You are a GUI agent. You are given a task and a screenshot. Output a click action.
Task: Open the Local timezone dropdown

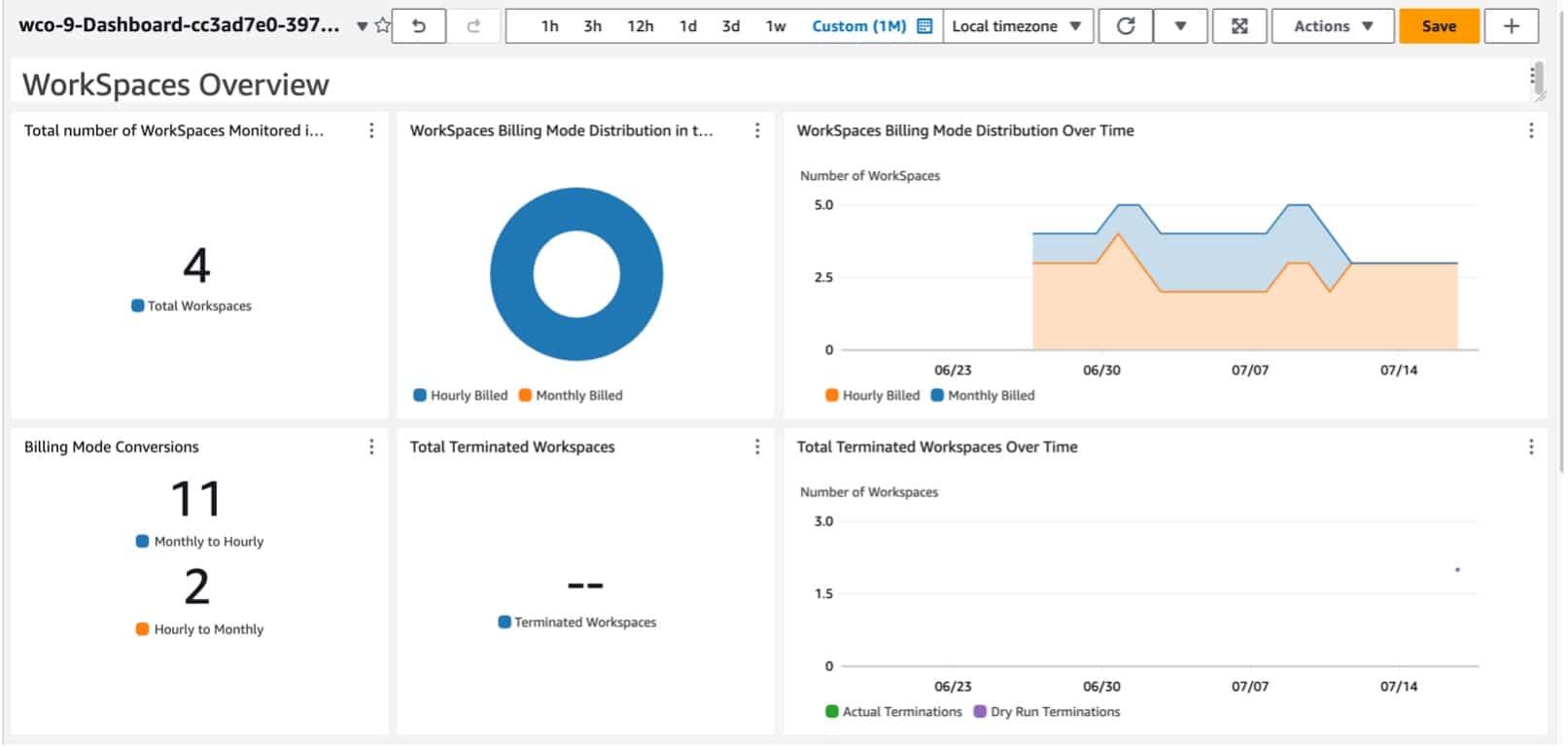click(1017, 26)
